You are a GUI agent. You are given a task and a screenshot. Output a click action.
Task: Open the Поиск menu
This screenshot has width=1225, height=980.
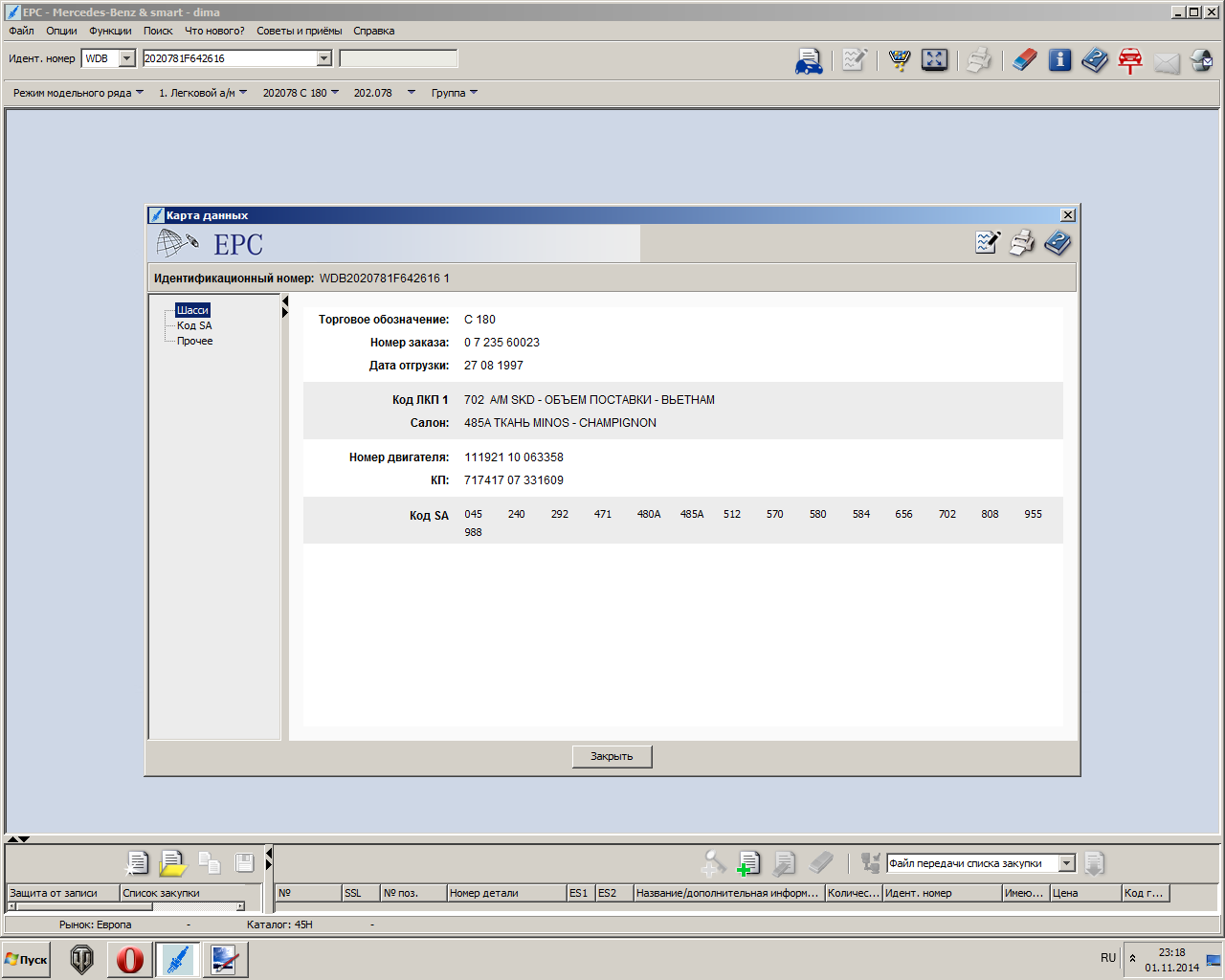158,31
